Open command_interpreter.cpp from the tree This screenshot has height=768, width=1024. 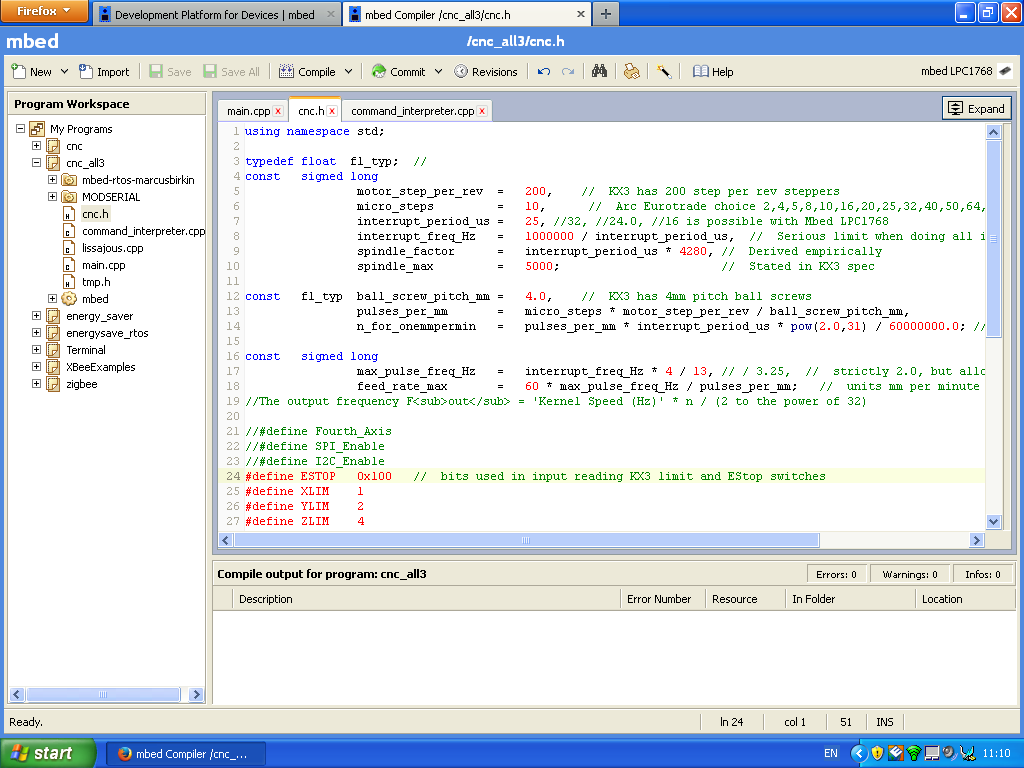(x=143, y=231)
